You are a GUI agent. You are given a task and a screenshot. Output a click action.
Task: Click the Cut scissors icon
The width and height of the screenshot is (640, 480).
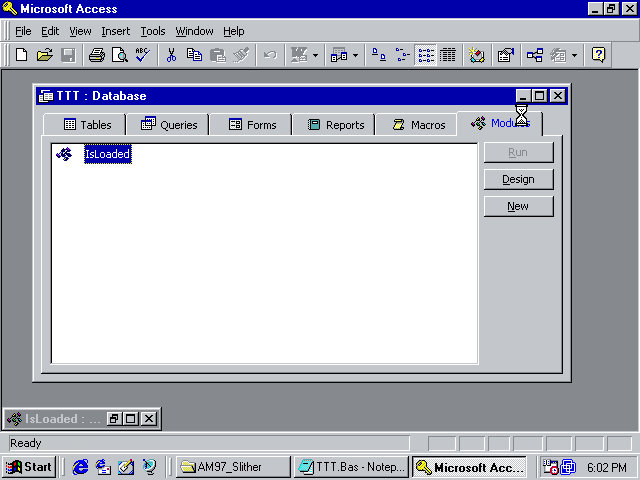[171, 55]
